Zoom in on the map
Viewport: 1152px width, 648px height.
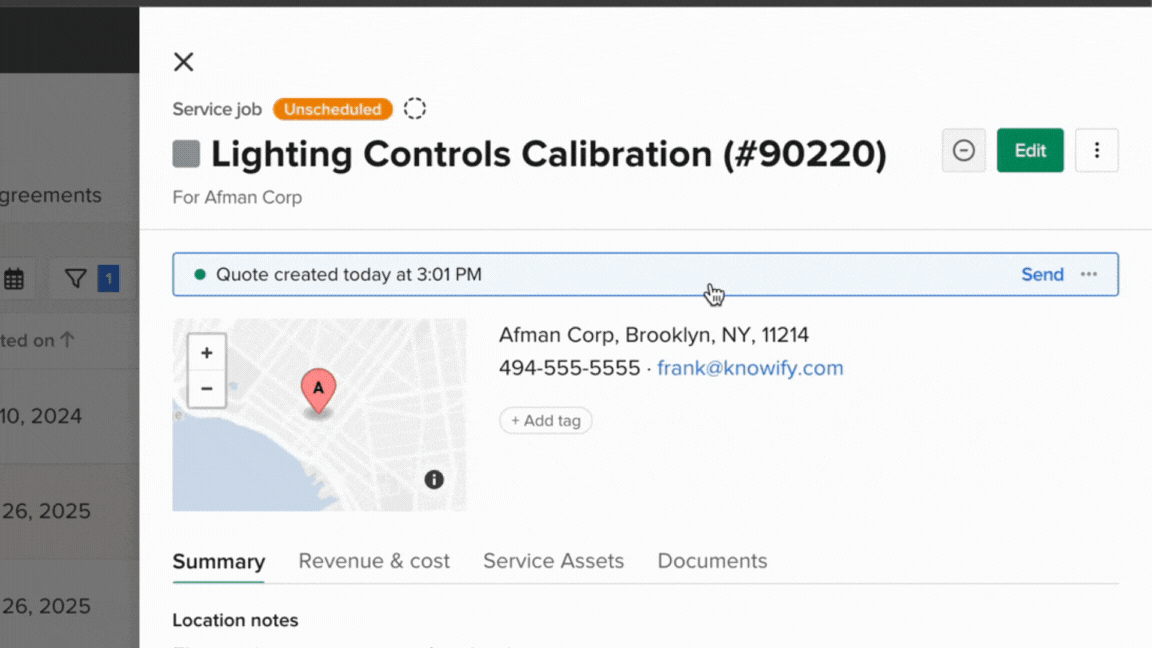coord(207,353)
